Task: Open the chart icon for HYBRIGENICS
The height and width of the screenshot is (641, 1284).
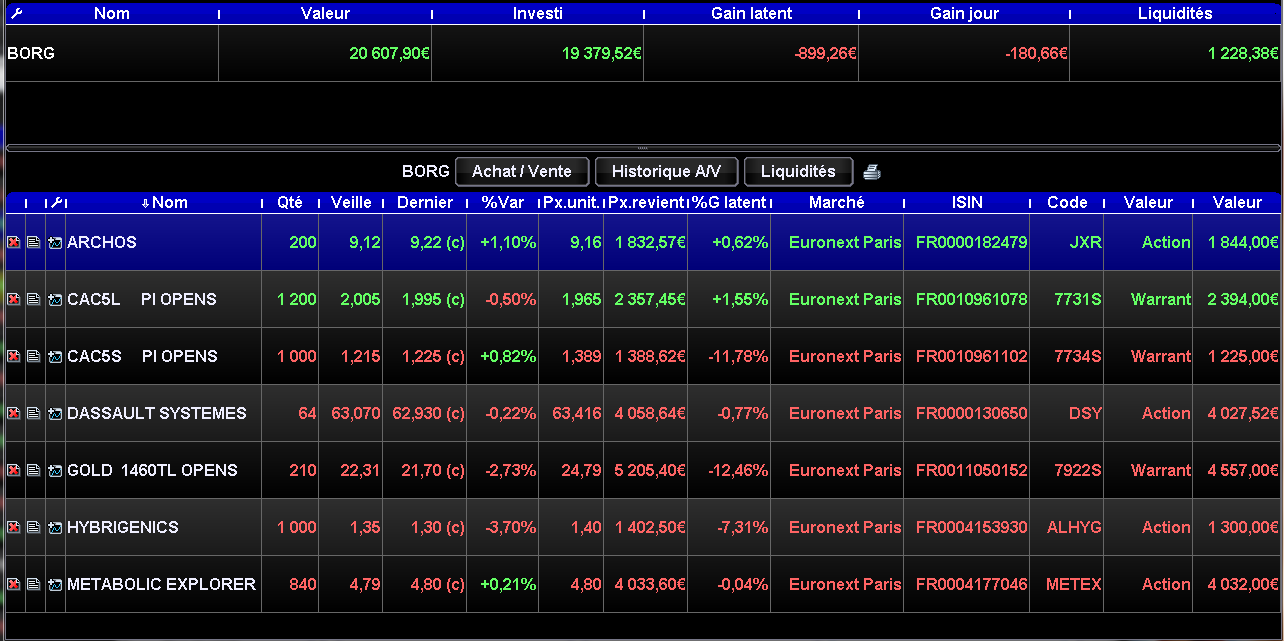Action: [x=55, y=527]
